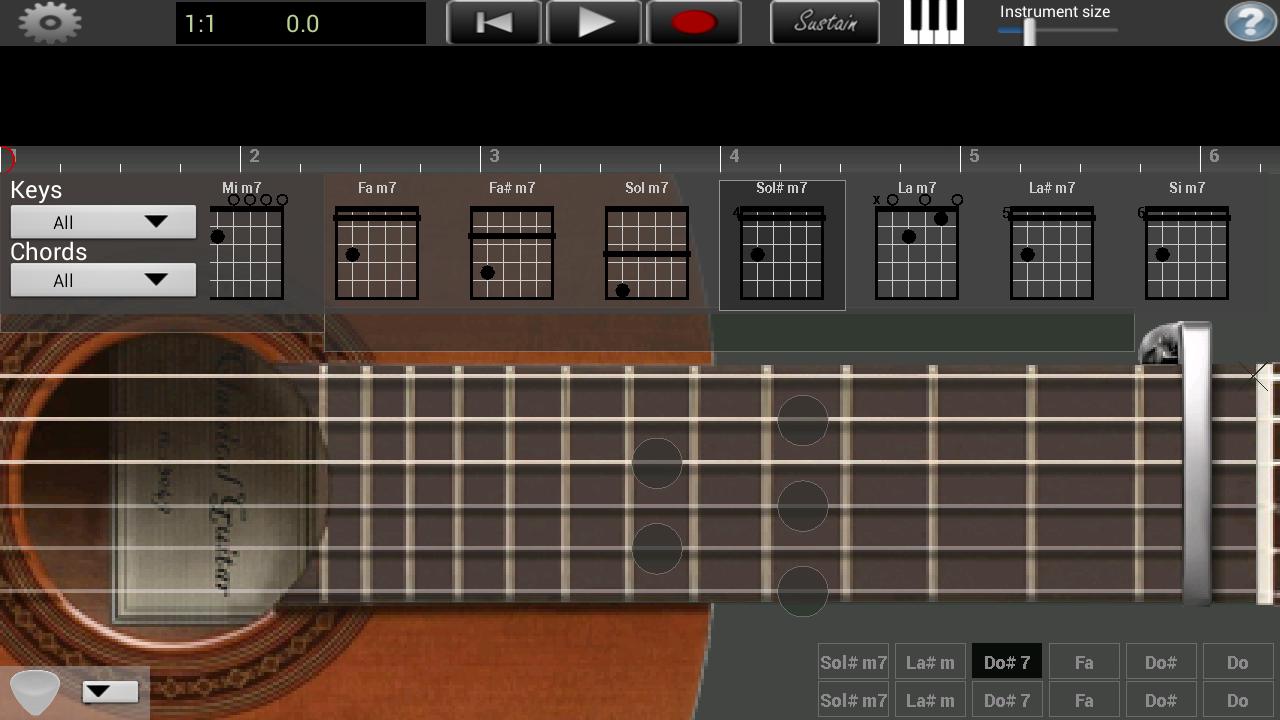Open the help question mark icon
The width and height of the screenshot is (1280, 720).
click(x=1250, y=22)
